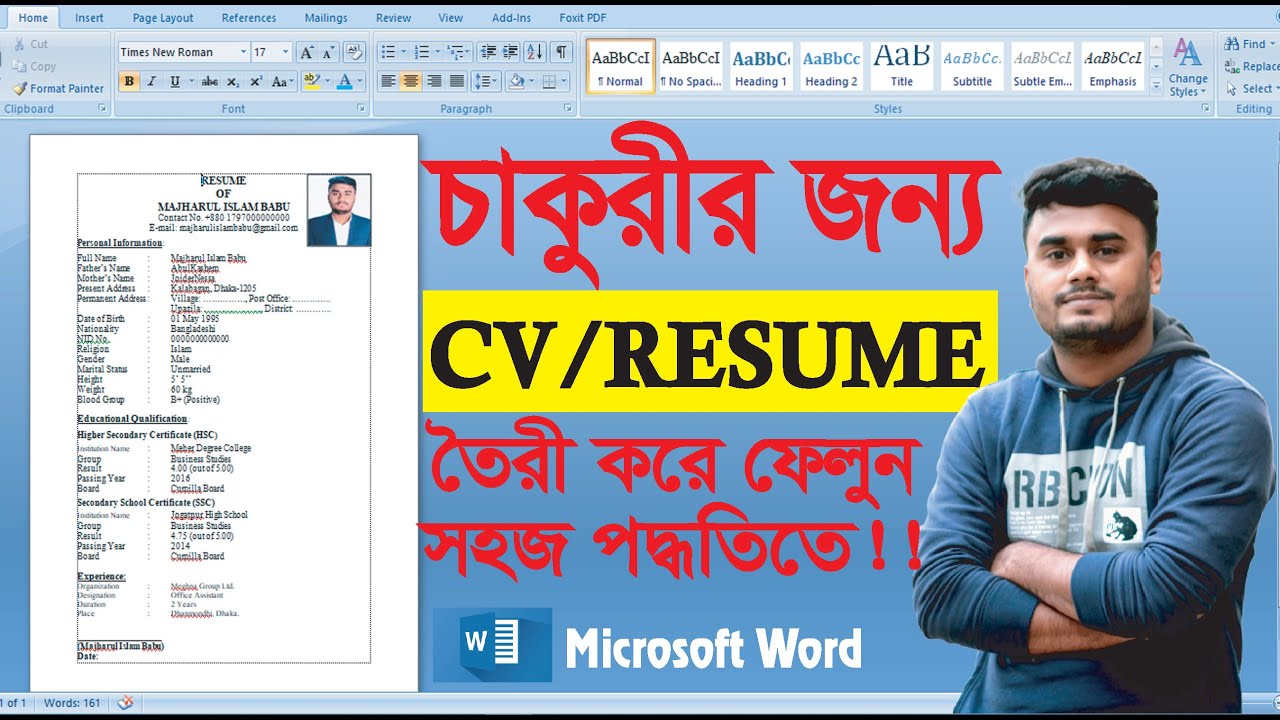Viewport: 1280px width, 720px height.
Task: Click the Shading paint bucket icon
Action: 515,81
